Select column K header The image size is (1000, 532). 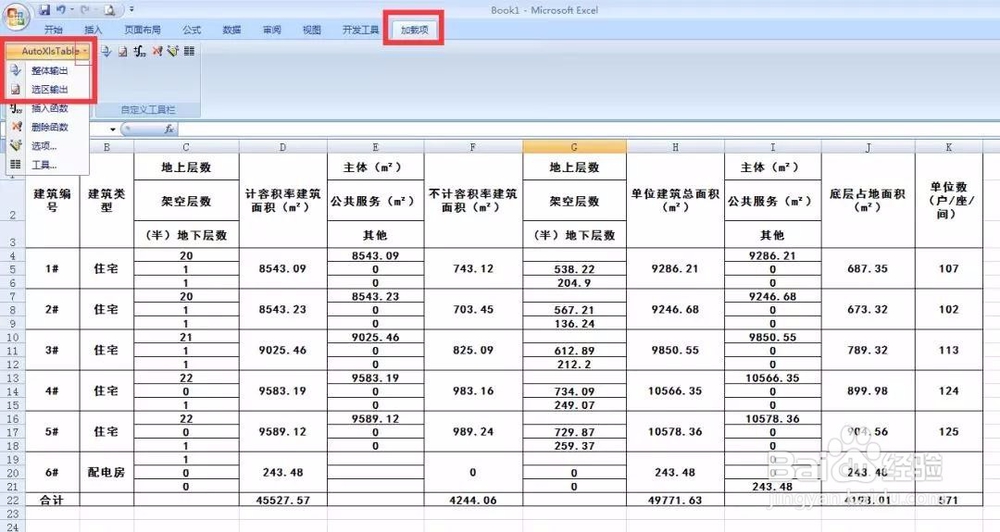pos(949,147)
